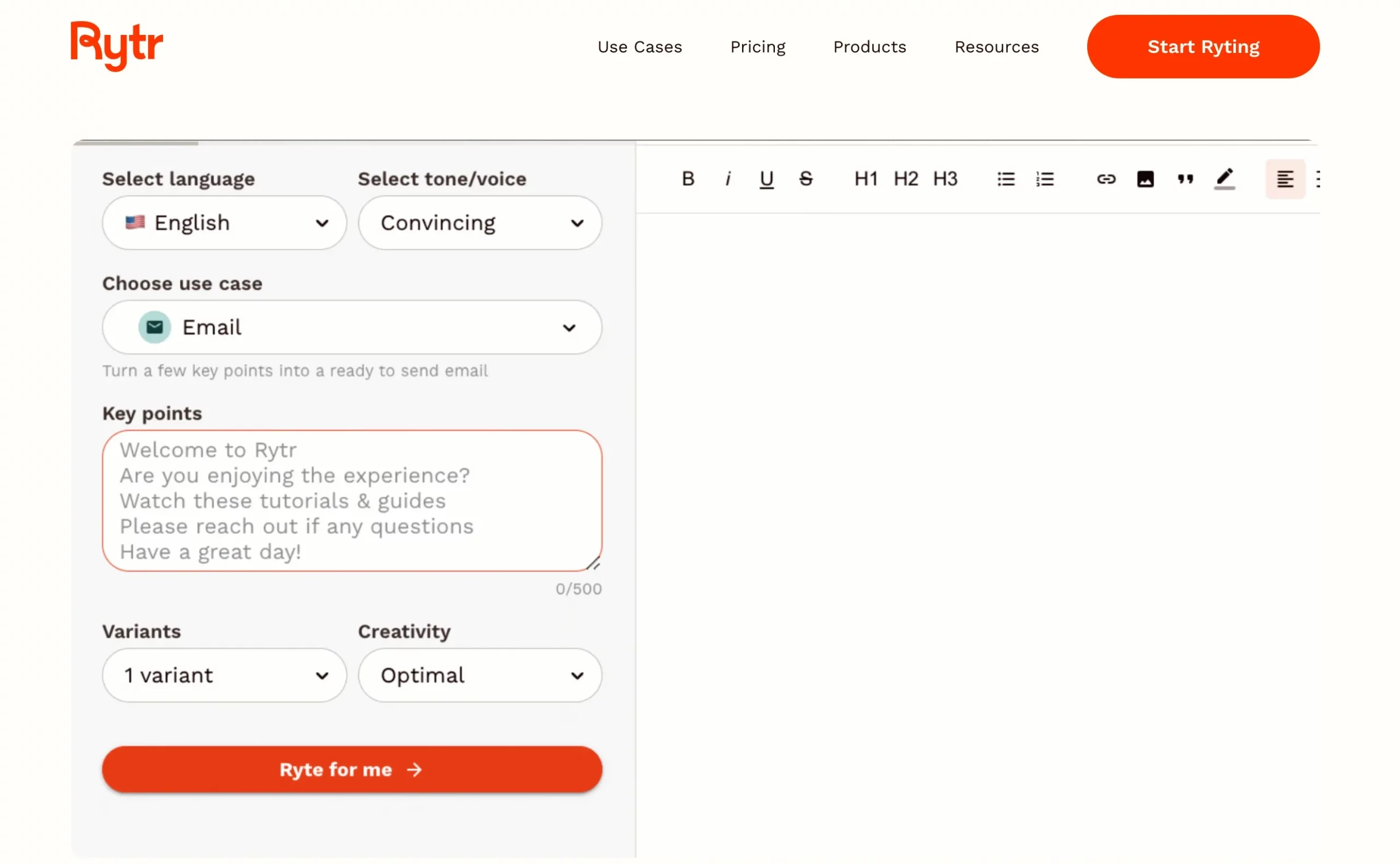Click the Highlight/marker icon
The height and width of the screenshot is (864, 1400).
click(1225, 179)
